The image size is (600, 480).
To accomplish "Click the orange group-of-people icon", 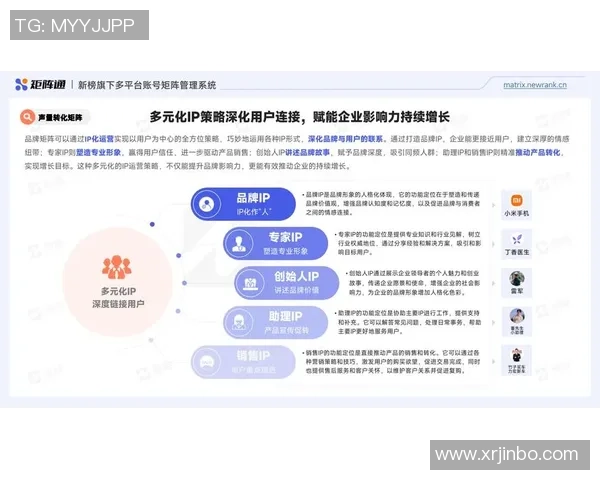I will (117, 267).
